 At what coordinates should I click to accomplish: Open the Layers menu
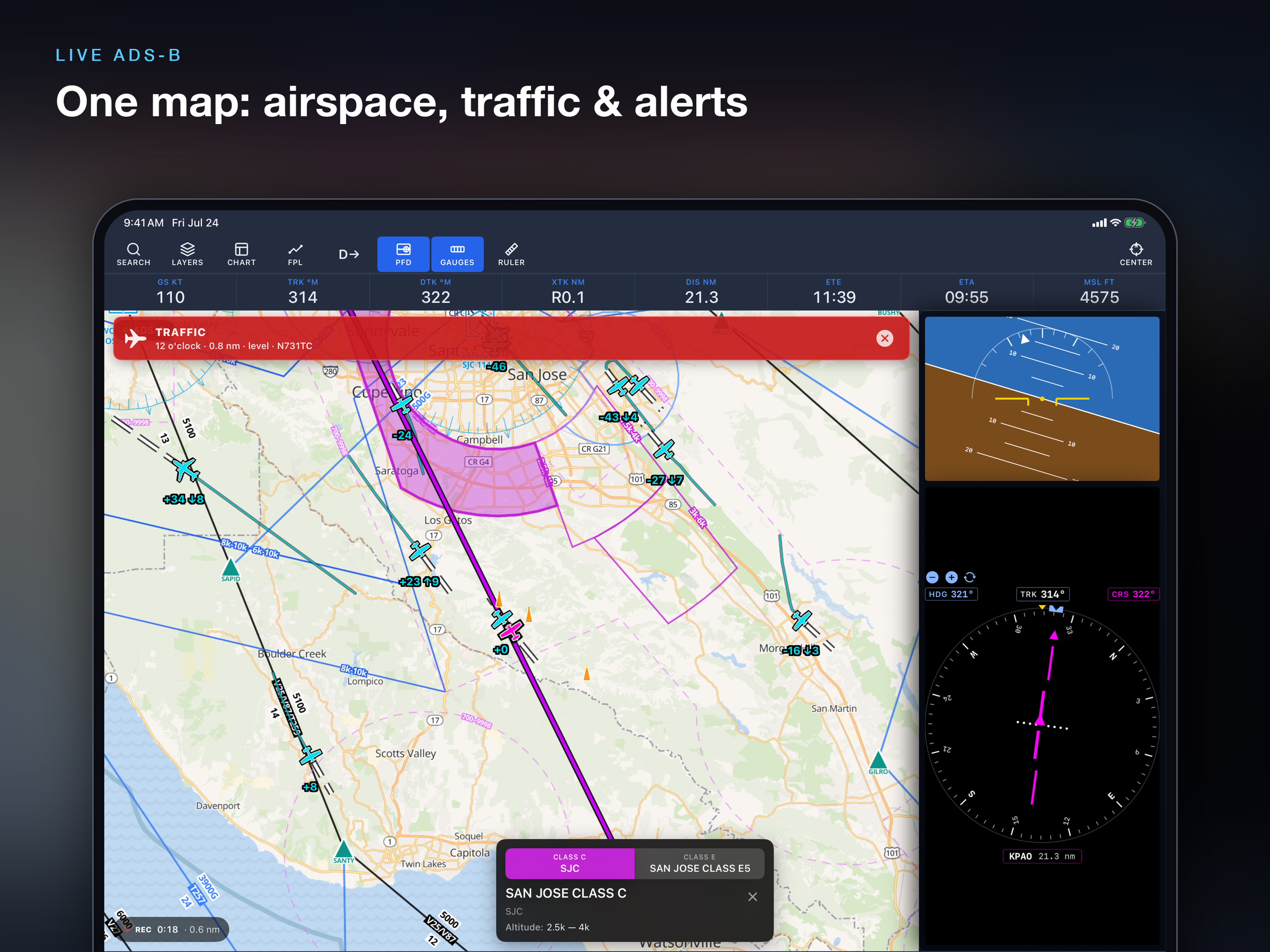pos(187,254)
